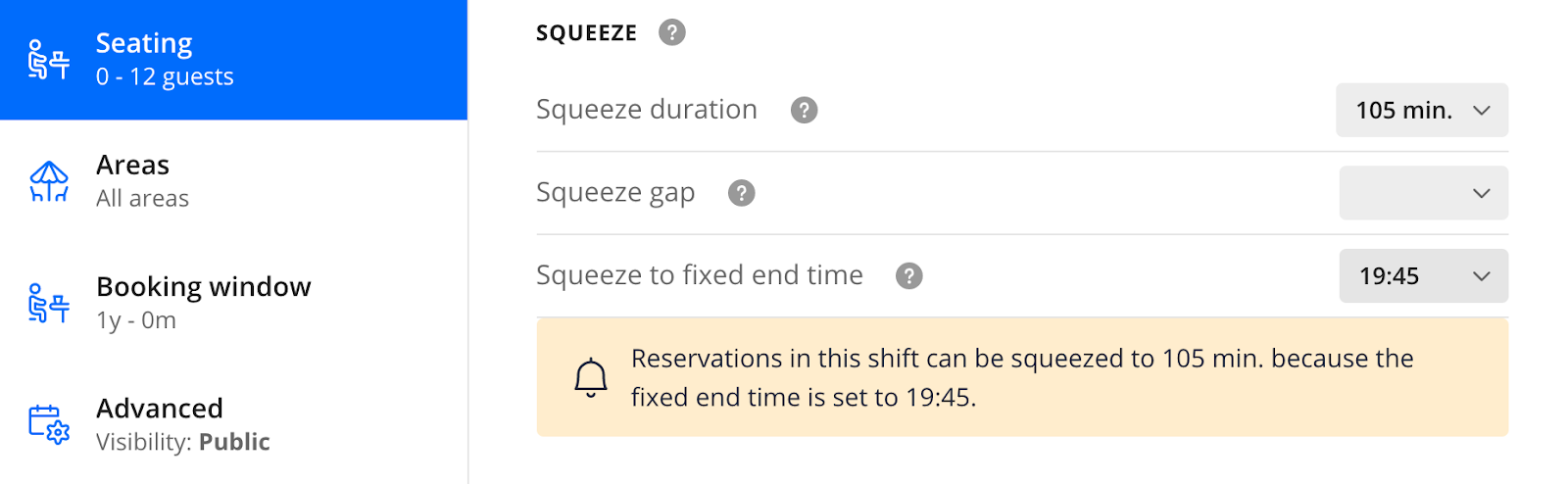Screen dimensions: 1568x484
Task: Click the Squeeze gap label text
Action: coord(615,193)
